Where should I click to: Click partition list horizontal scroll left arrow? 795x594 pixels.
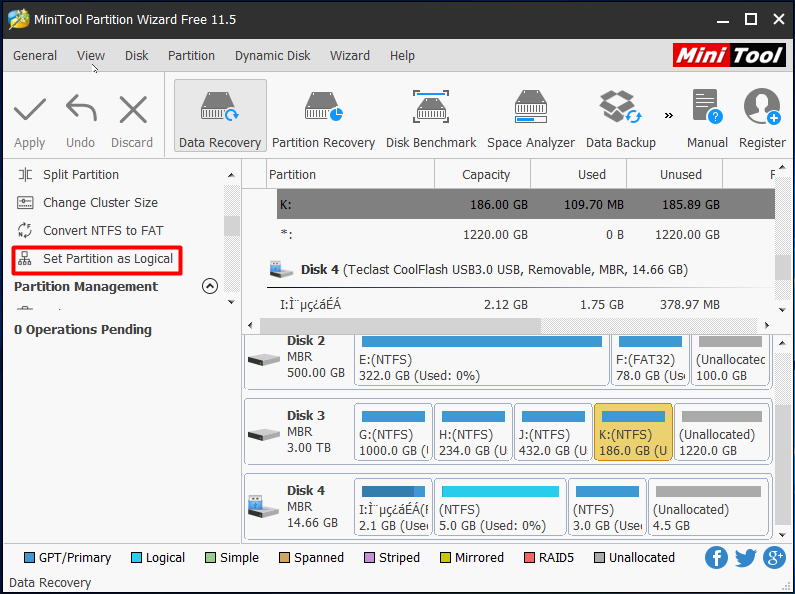click(250, 325)
